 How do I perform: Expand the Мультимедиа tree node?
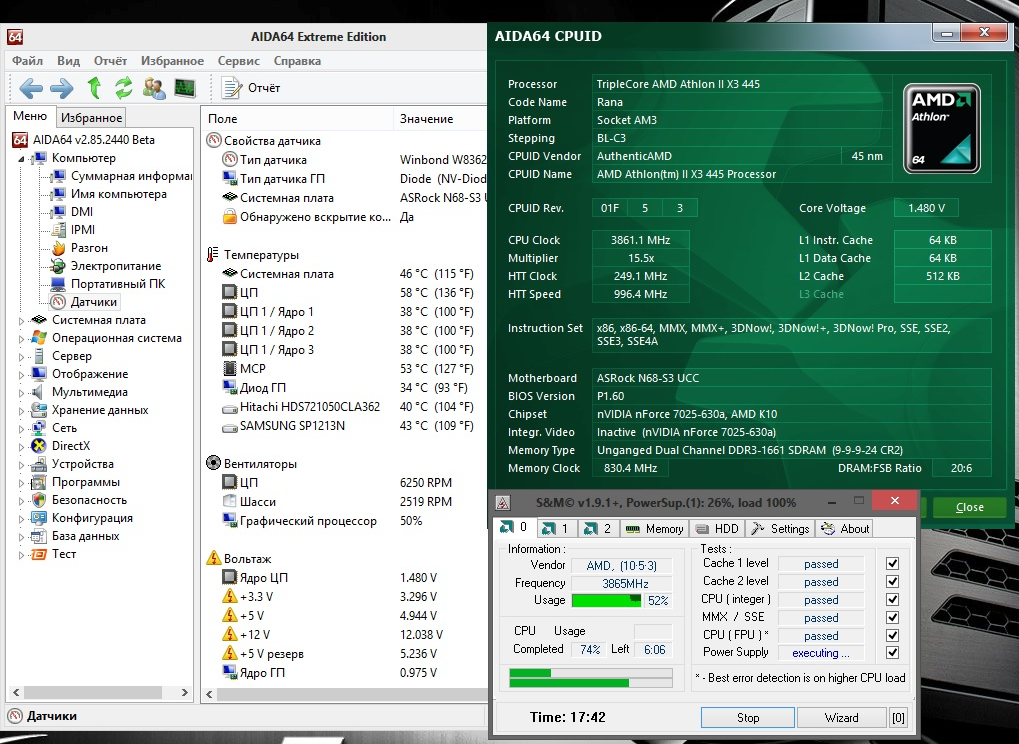pos(21,392)
